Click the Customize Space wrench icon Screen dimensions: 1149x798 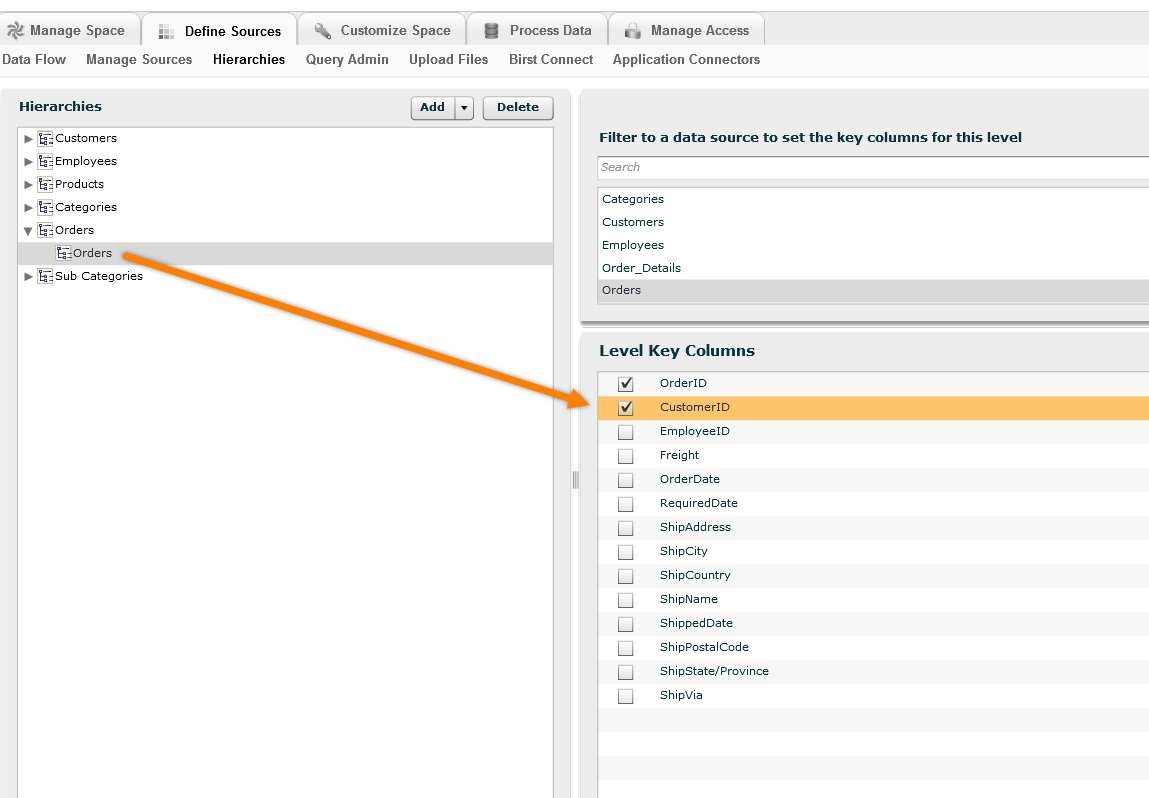322,31
